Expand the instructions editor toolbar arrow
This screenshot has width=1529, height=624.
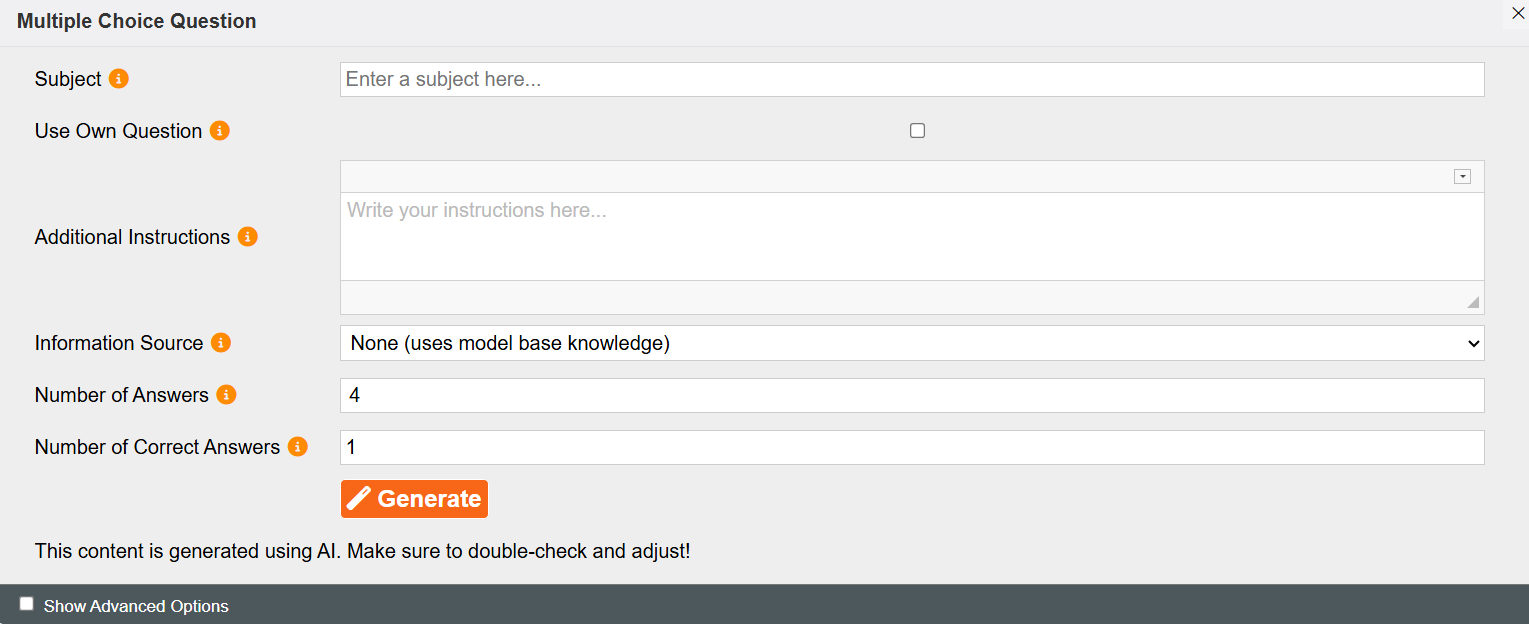[1462, 177]
